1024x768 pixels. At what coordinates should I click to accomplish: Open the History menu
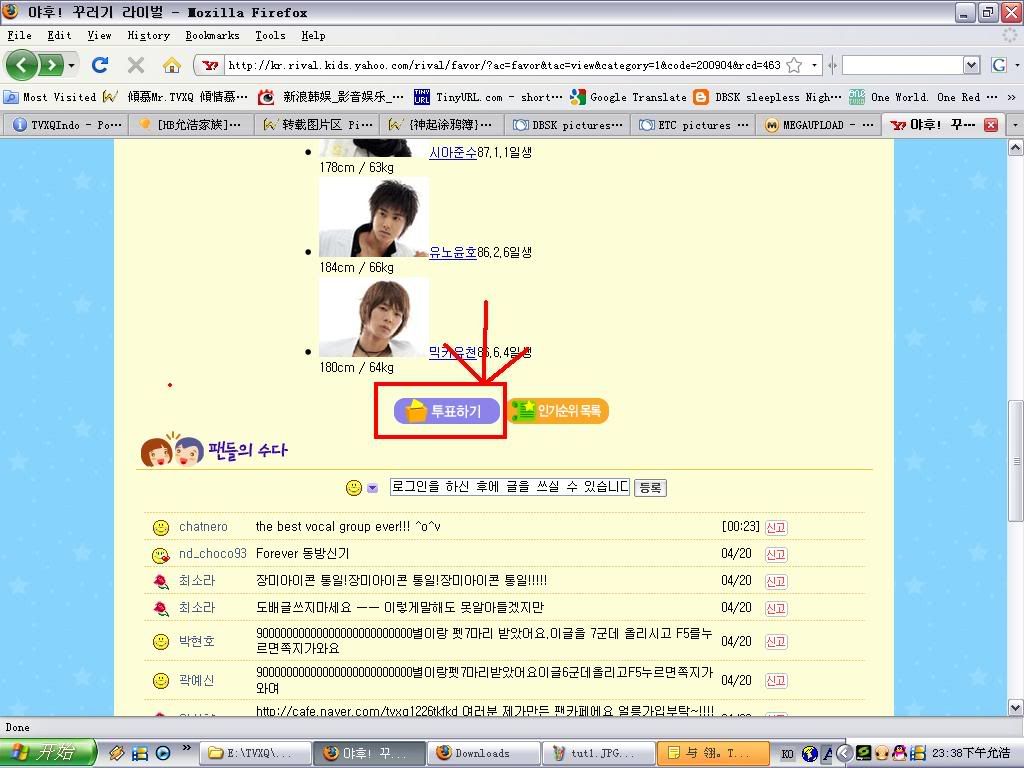pyautogui.click(x=148, y=35)
